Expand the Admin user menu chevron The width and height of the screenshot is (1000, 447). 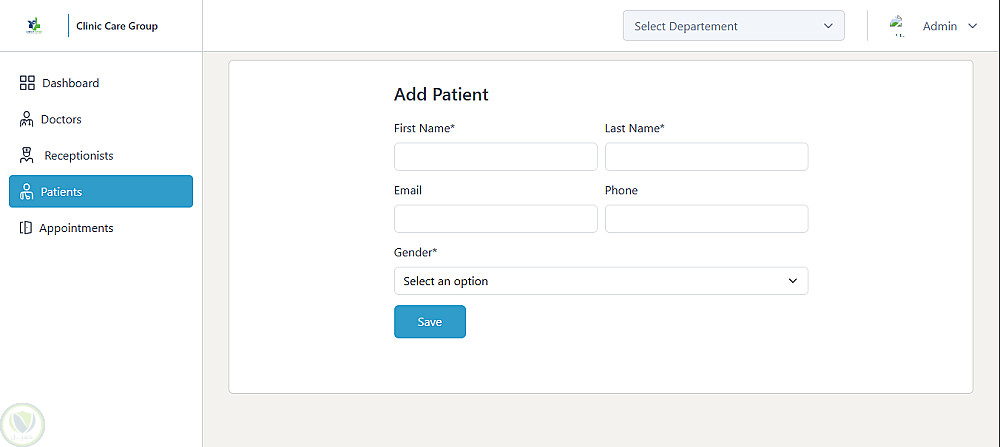click(x=972, y=26)
